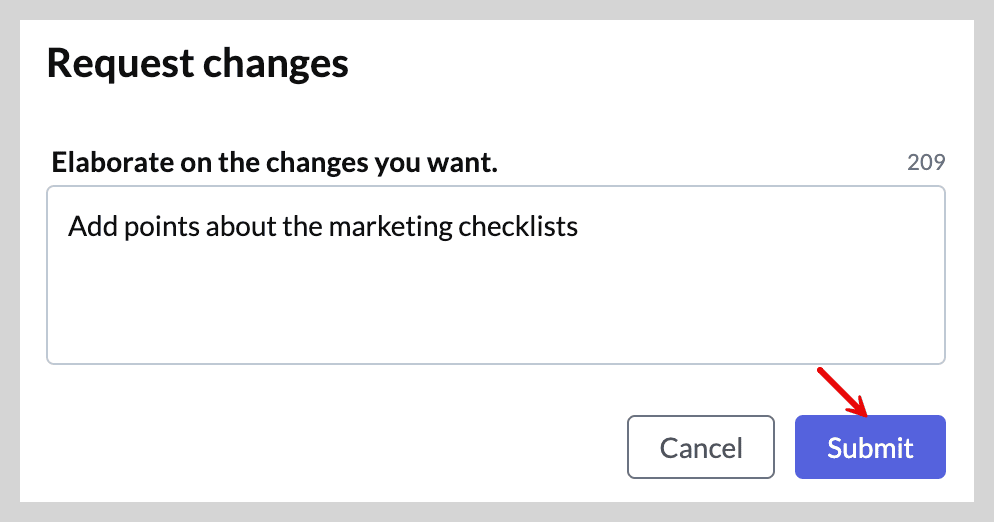Click the text 'Add points about the marketing checklists'
This screenshot has height=522, width=994.
point(323,226)
